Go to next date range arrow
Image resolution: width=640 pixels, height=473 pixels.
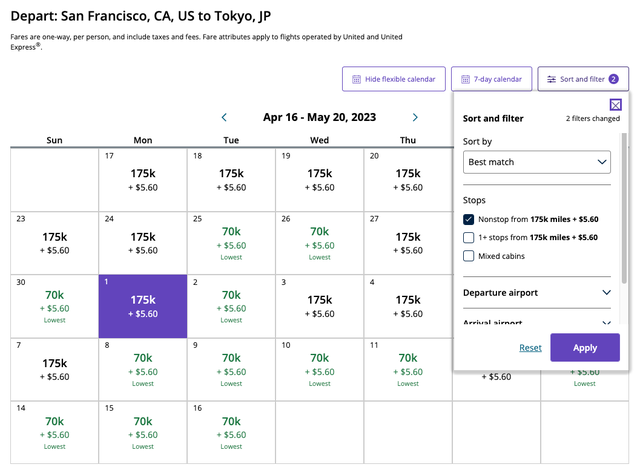[x=415, y=117]
